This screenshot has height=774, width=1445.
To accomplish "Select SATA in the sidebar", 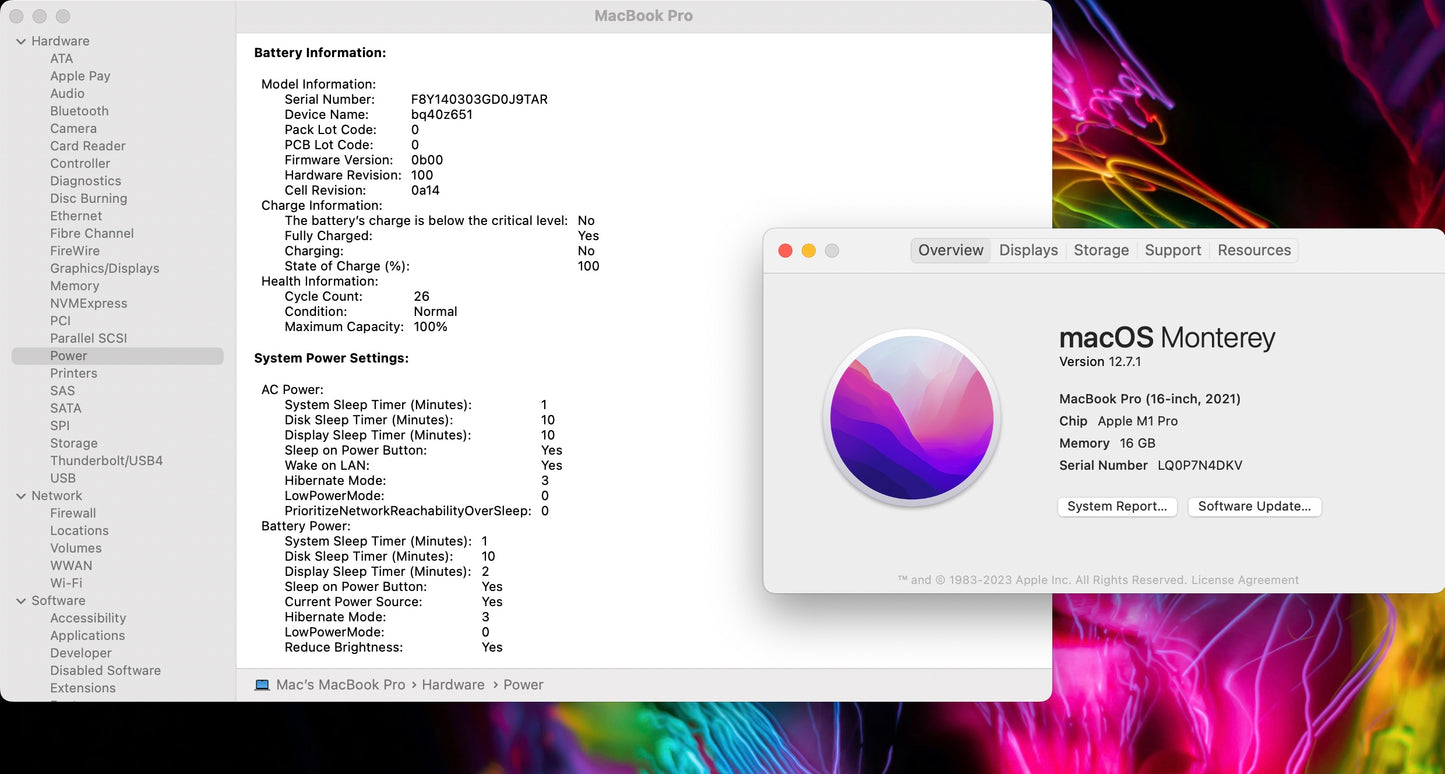I will 66,408.
